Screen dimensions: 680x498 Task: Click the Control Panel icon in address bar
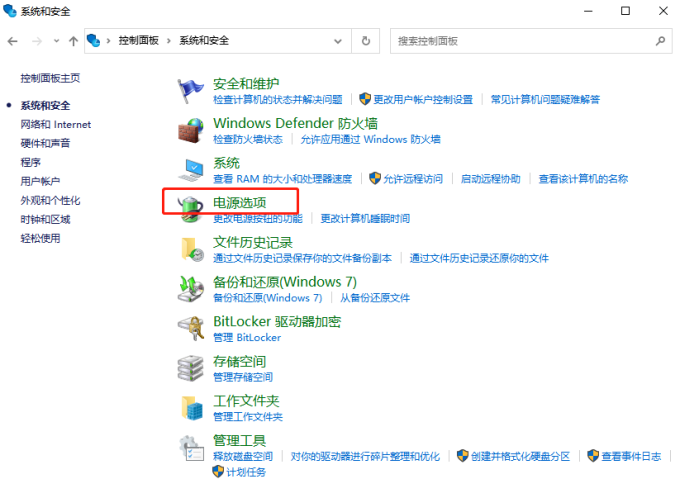pos(93,41)
